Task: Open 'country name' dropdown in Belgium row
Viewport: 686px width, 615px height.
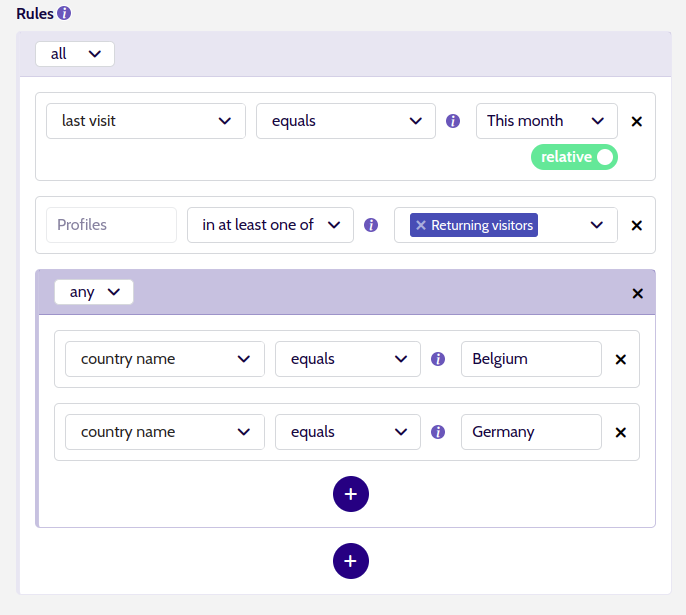Action: pyautogui.click(x=164, y=359)
